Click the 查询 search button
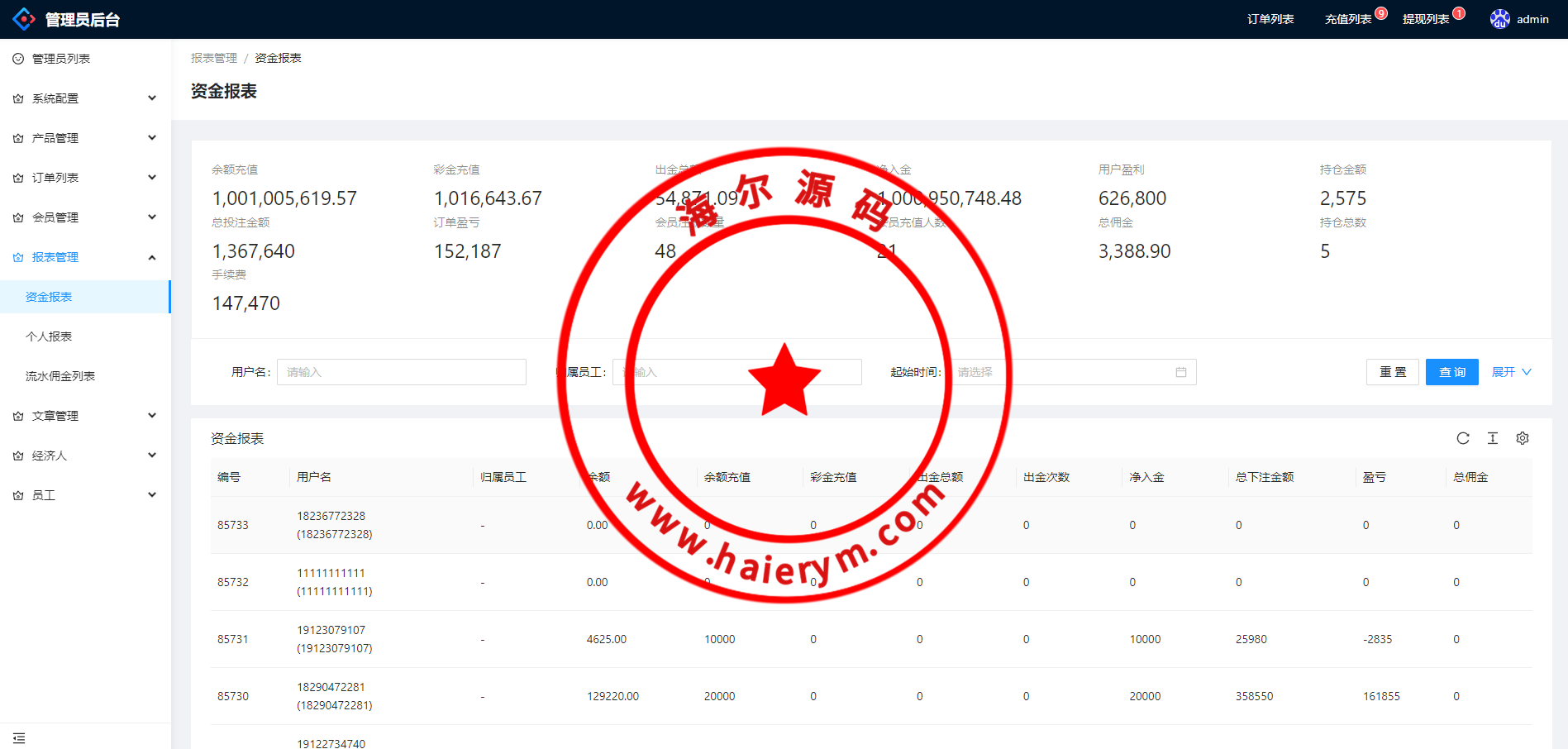 click(1451, 372)
